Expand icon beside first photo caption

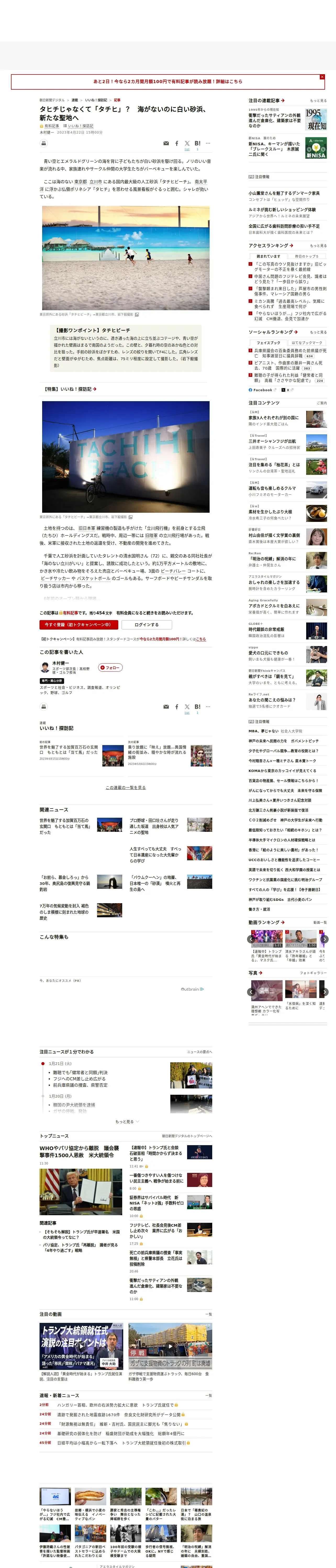137,315
